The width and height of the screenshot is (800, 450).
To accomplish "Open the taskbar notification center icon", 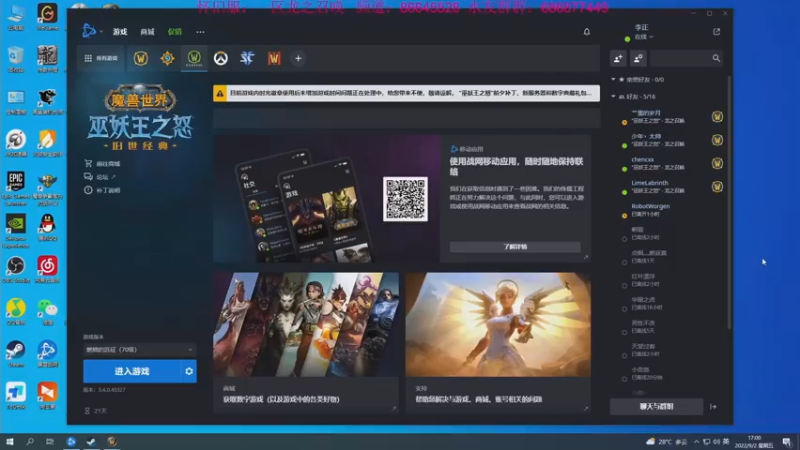I will (787, 442).
